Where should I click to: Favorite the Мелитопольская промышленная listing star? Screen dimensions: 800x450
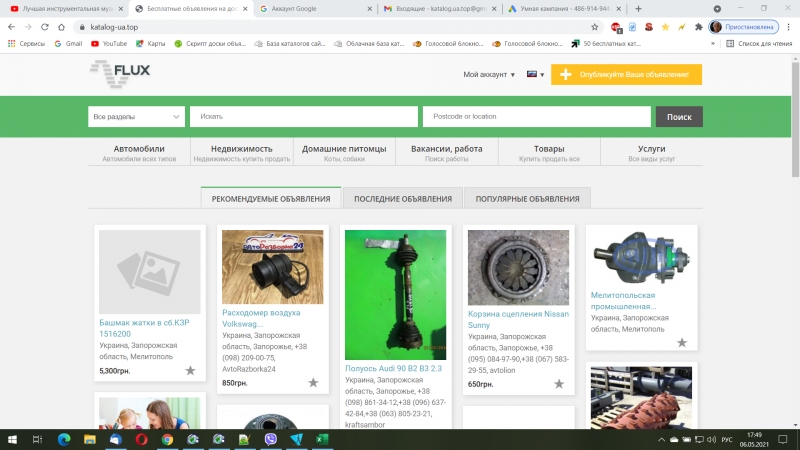pos(682,342)
